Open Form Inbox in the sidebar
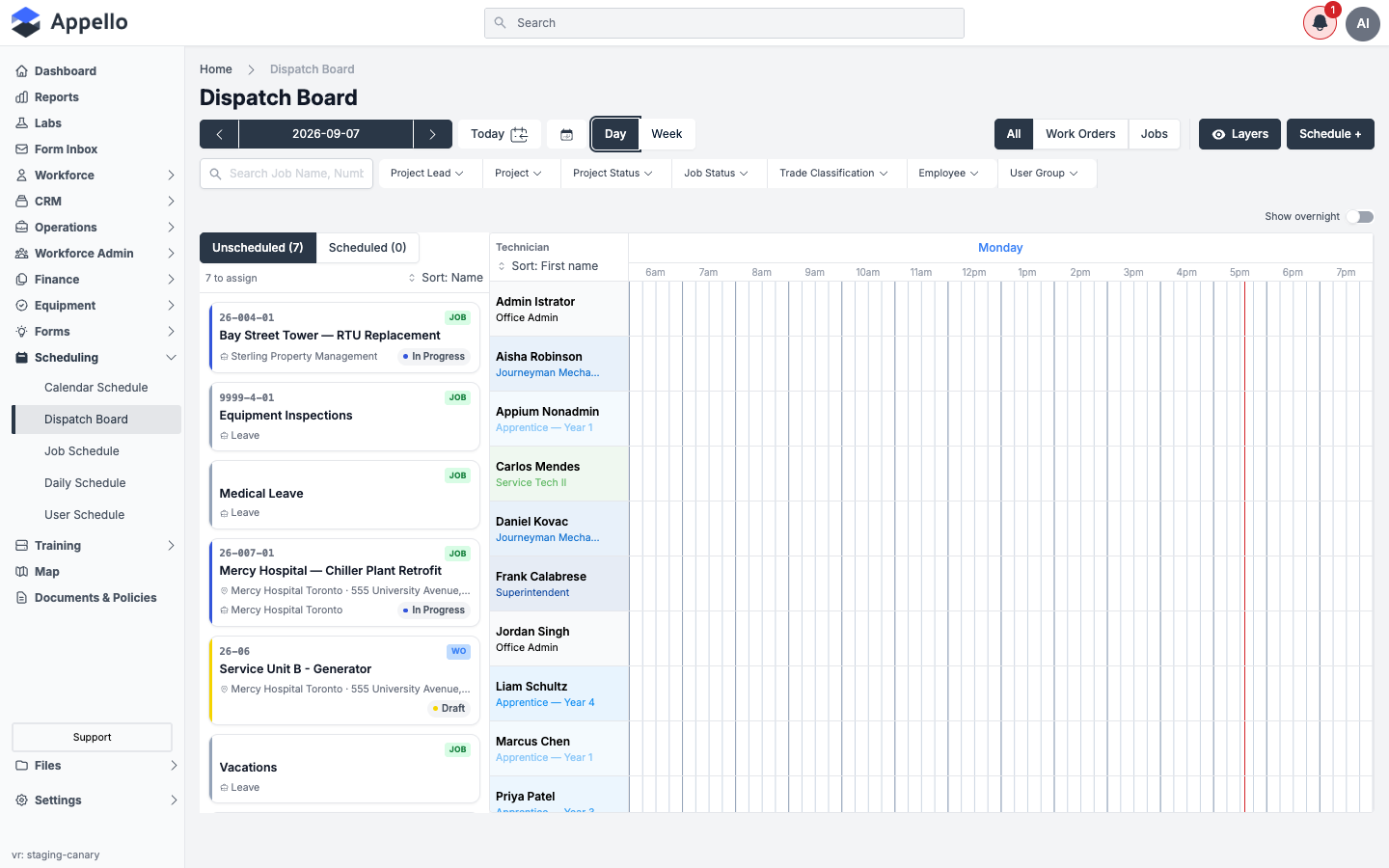Image resolution: width=1389 pixels, height=868 pixels. click(x=67, y=149)
